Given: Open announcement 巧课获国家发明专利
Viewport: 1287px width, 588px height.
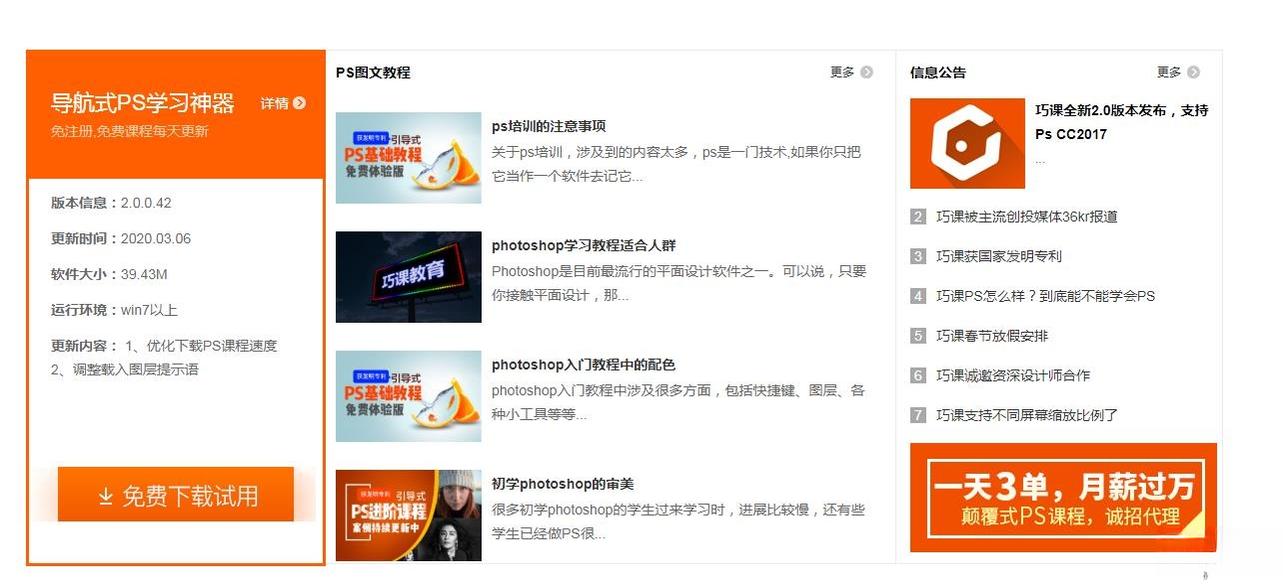Looking at the screenshot, I should click(x=999, y=257).
